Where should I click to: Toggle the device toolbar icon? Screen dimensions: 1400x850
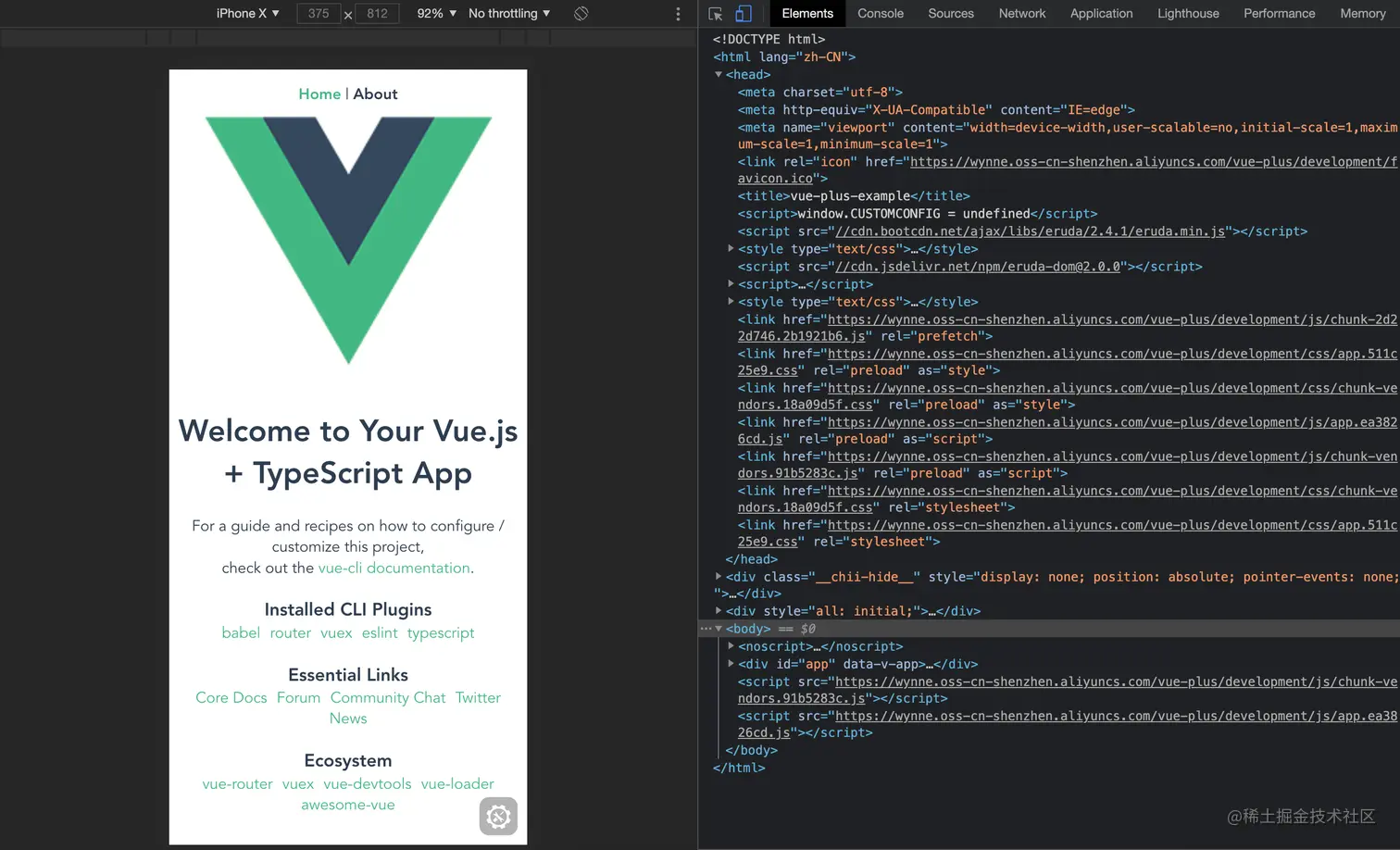click(x=743, y=14)
